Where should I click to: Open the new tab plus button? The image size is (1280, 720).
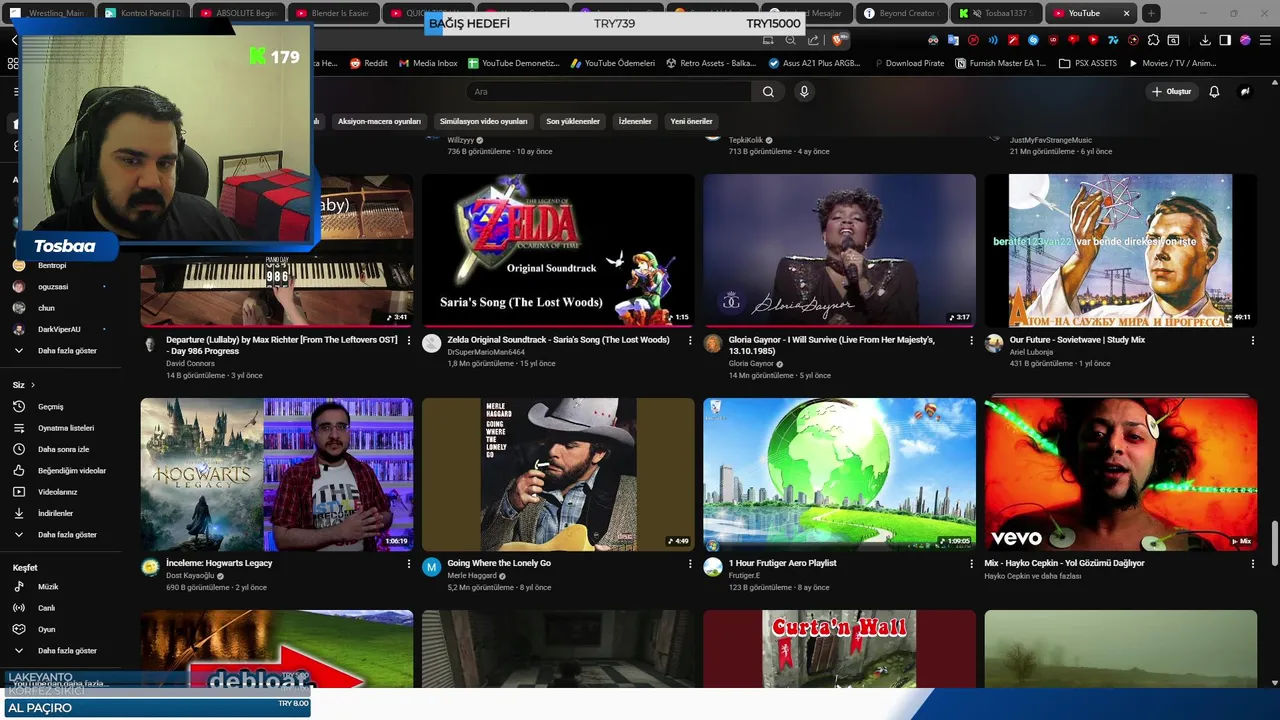point(1151,13)
